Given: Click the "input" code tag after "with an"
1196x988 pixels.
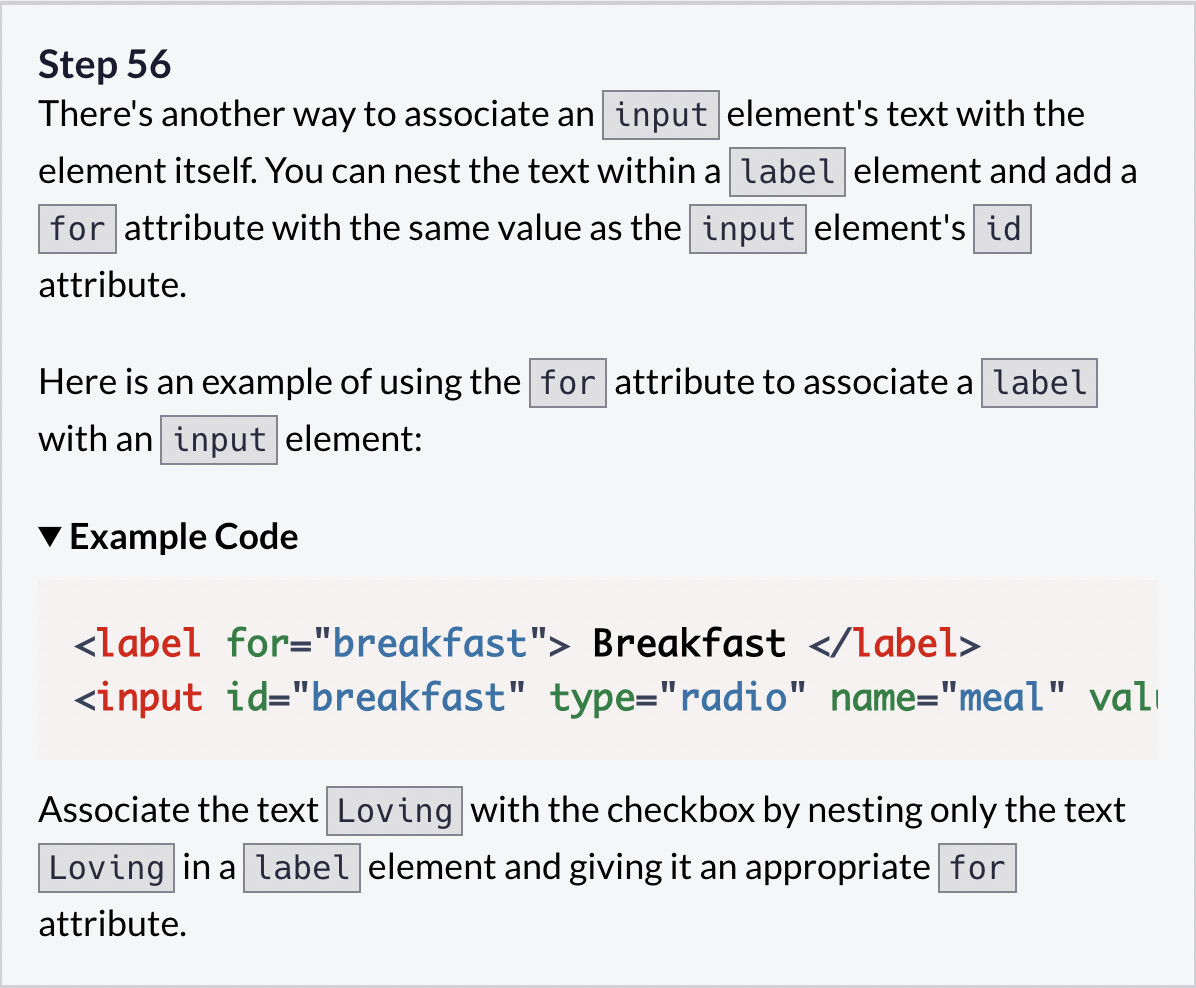Looking at the screenshot, I should [218, 440].
